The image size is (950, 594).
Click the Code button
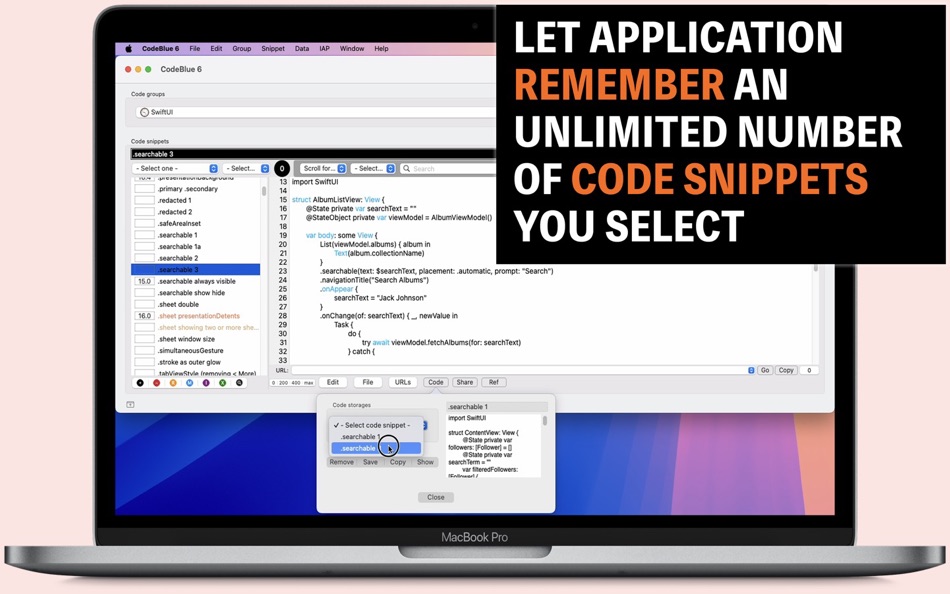tap(436, 382)
